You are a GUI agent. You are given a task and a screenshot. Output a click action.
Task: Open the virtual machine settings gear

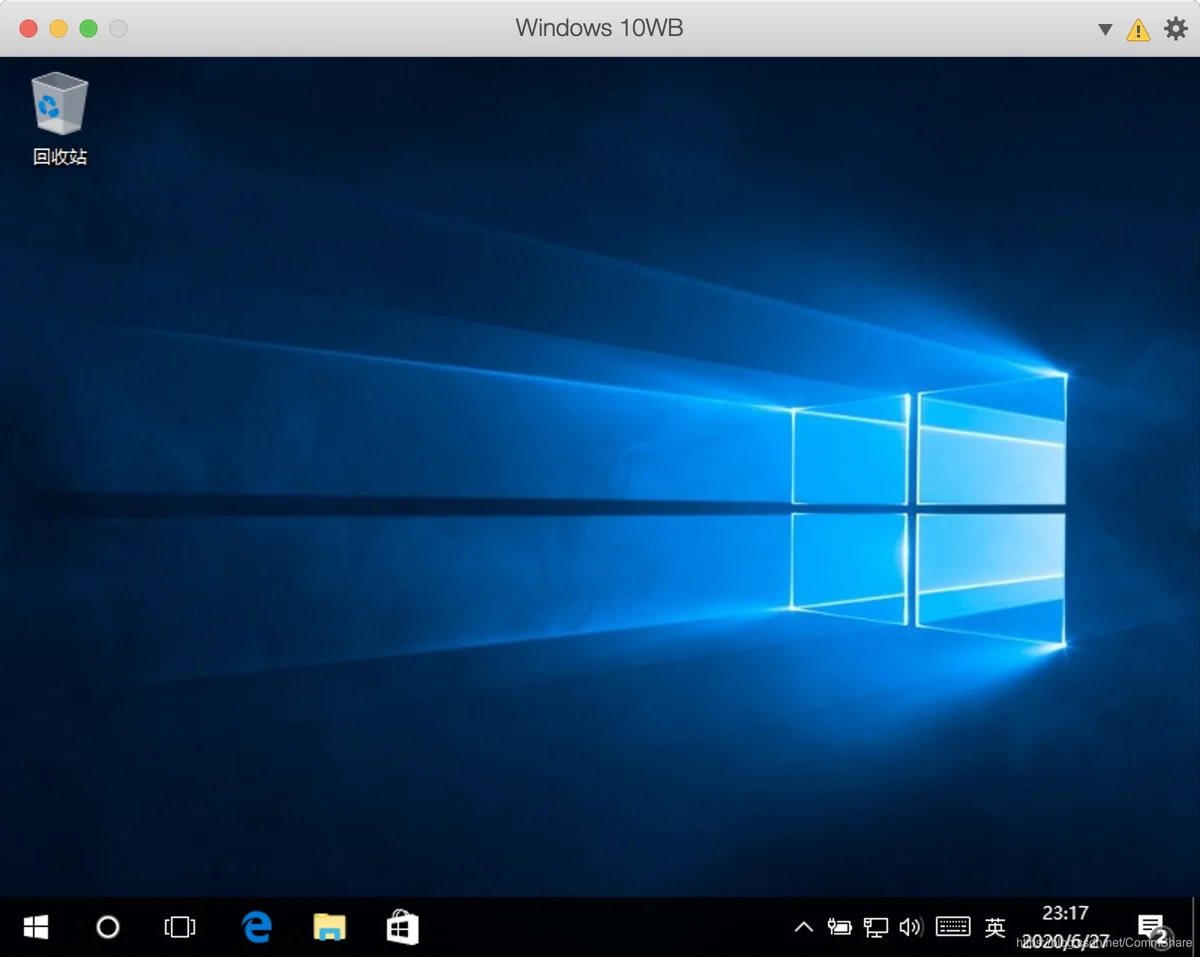[1176, 29]
